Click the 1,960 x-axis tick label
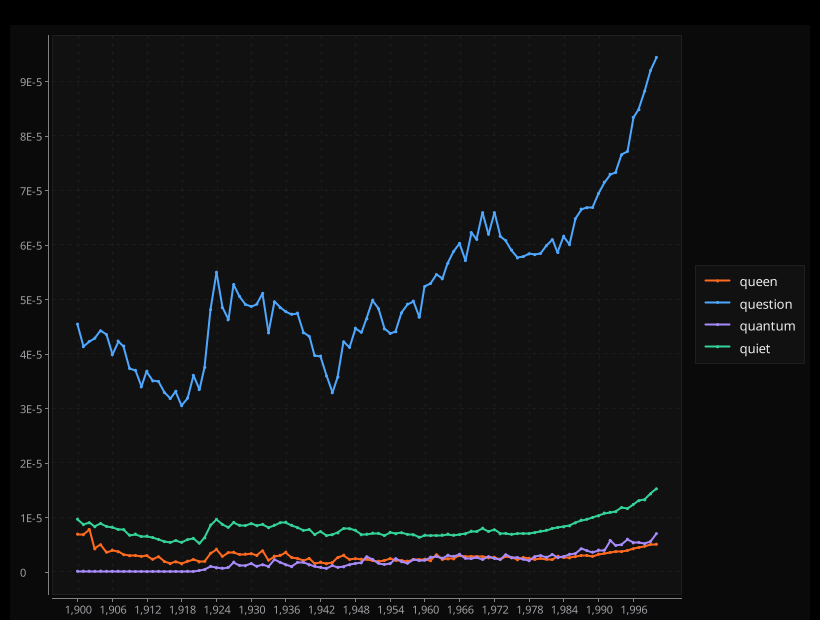Viewport: 820px width, 620px height. 425,609
